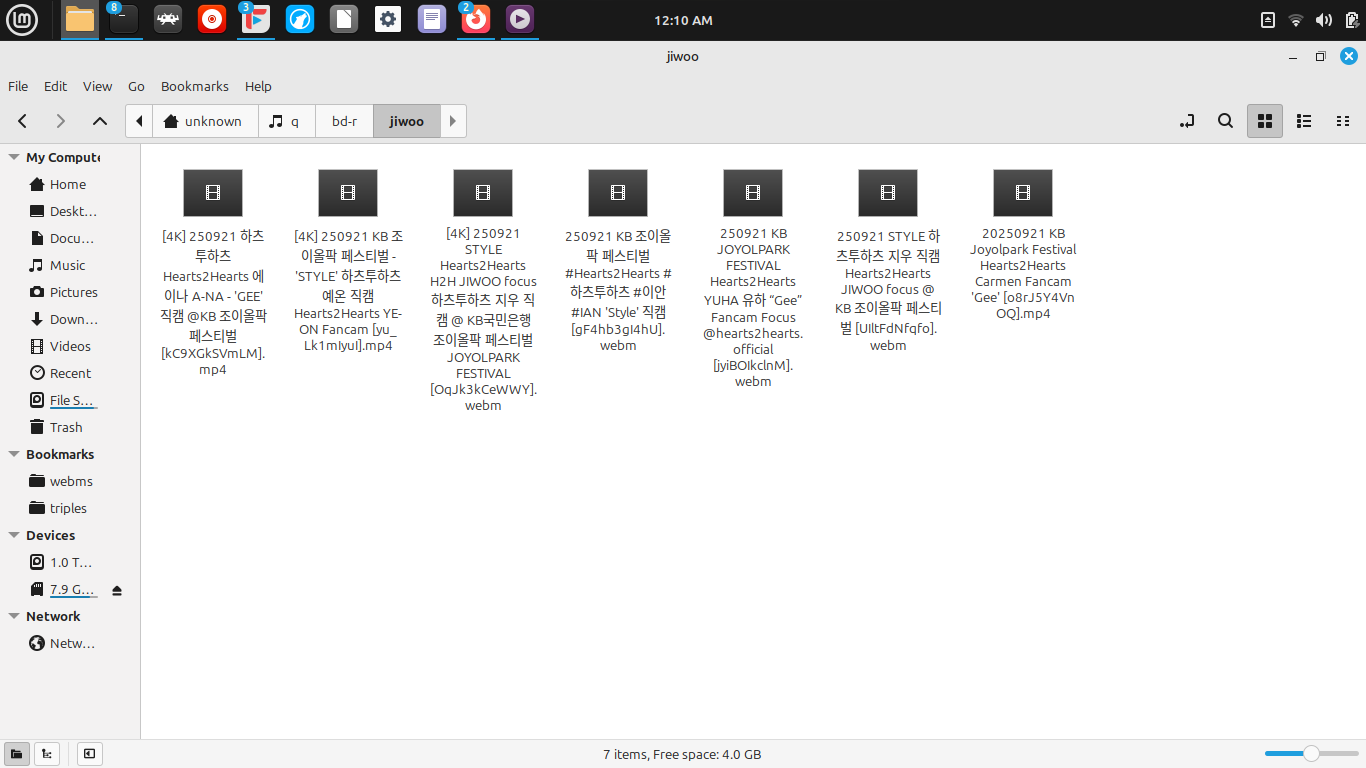The height and width of the screenshot is (768, 1366).
Task: Open the Help menu
Action: pos(258,86)
